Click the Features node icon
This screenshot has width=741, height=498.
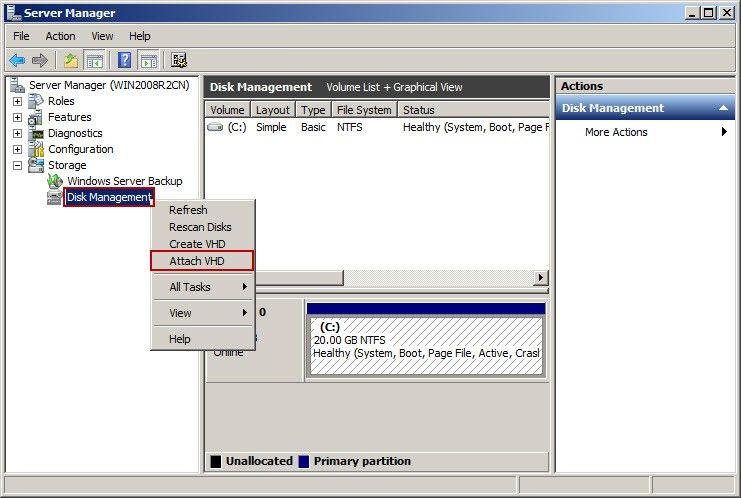point(35,117)
